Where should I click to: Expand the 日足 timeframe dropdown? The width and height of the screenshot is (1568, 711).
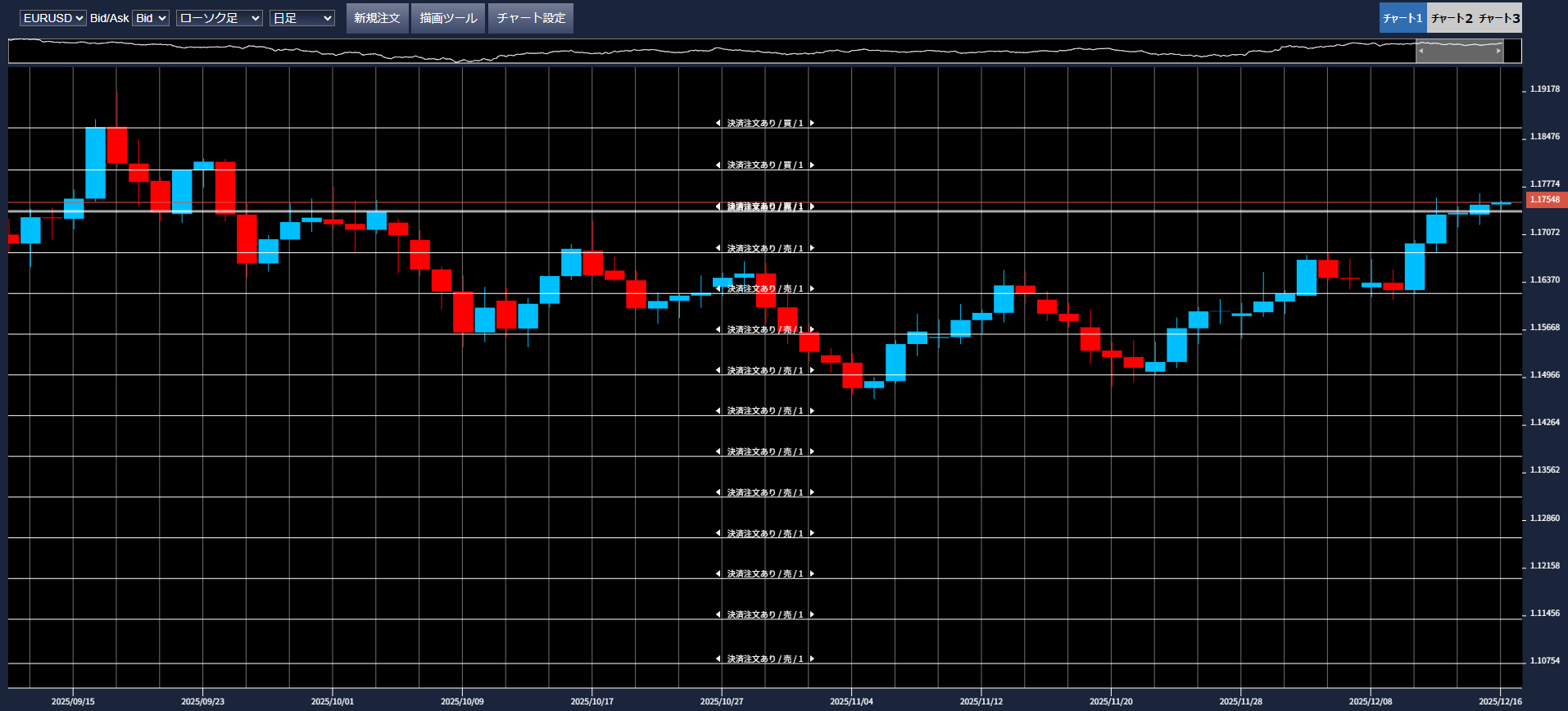coord(301,18)
